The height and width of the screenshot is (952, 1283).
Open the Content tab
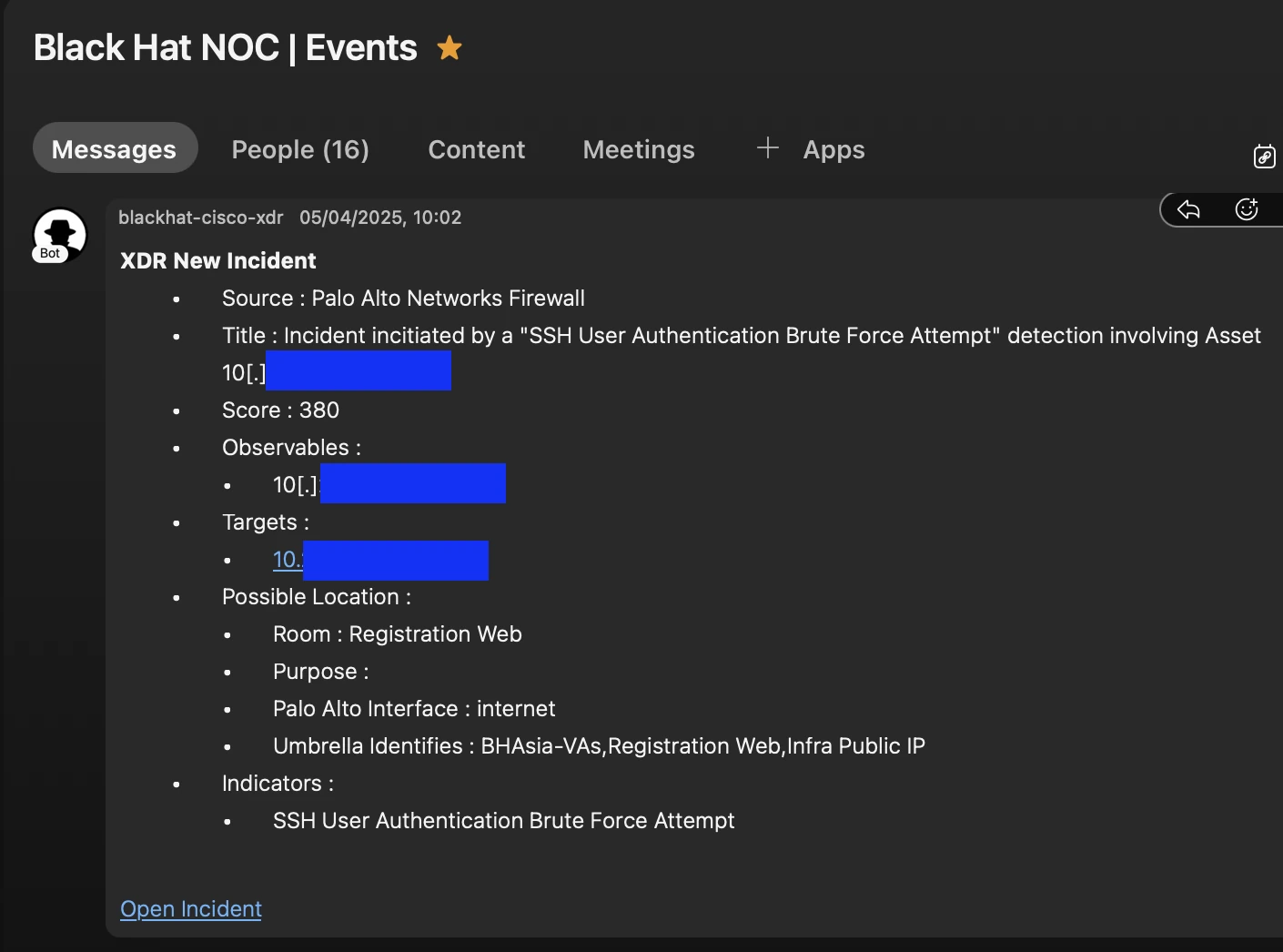[476, 148]
